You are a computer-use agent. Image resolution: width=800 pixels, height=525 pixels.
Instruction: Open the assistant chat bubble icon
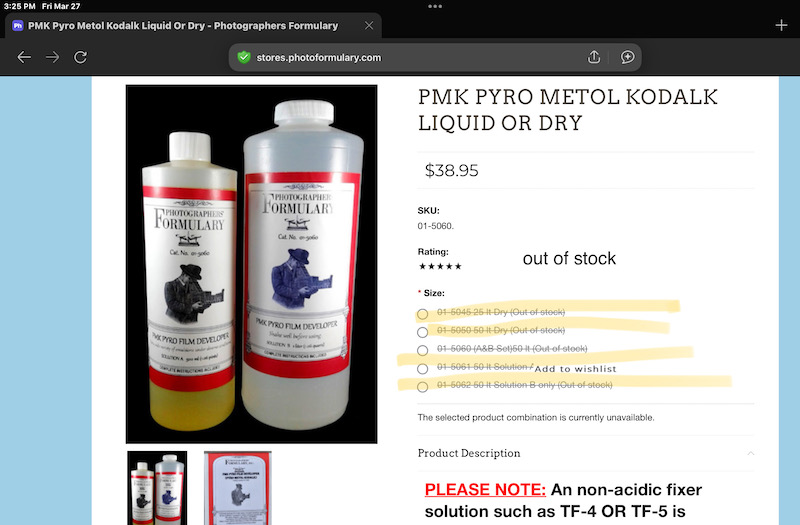[628, 57]
